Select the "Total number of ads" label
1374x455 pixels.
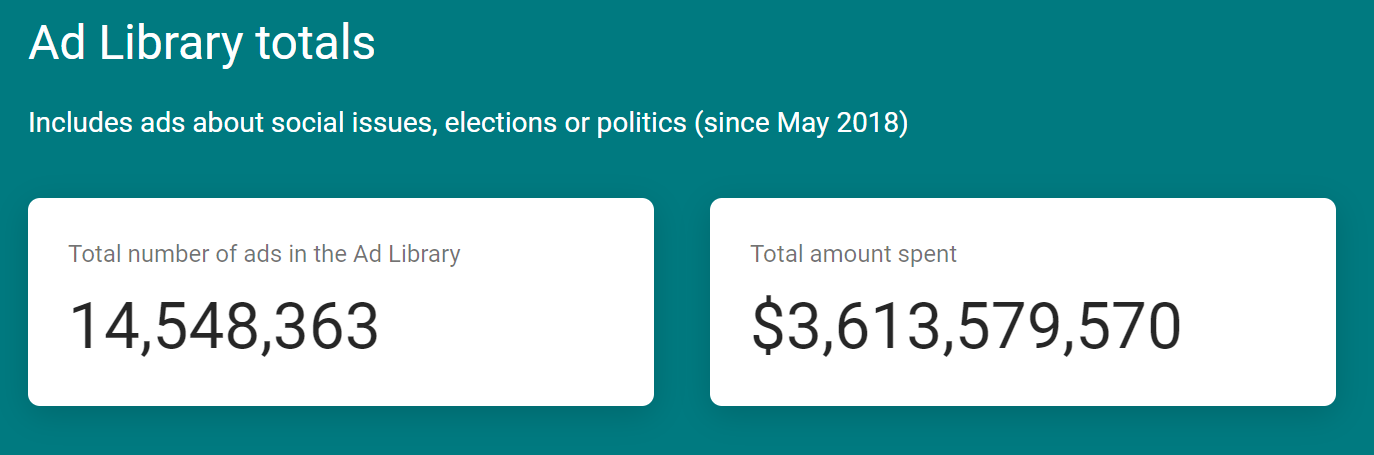264,254
